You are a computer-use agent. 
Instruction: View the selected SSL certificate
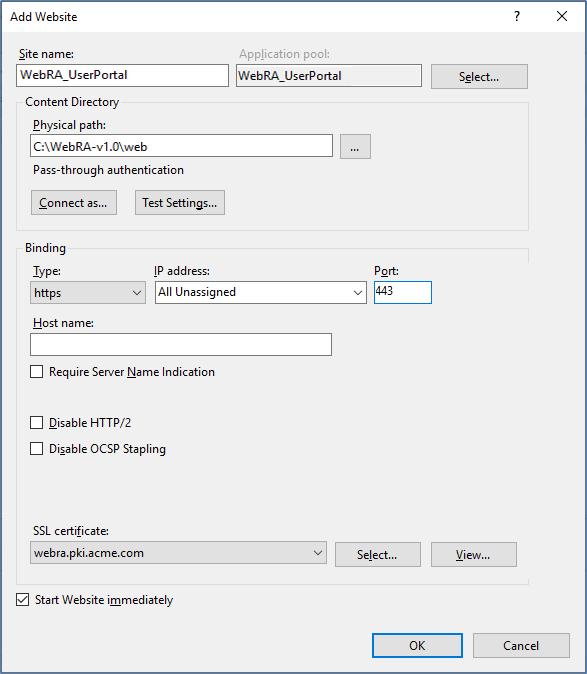474,555
